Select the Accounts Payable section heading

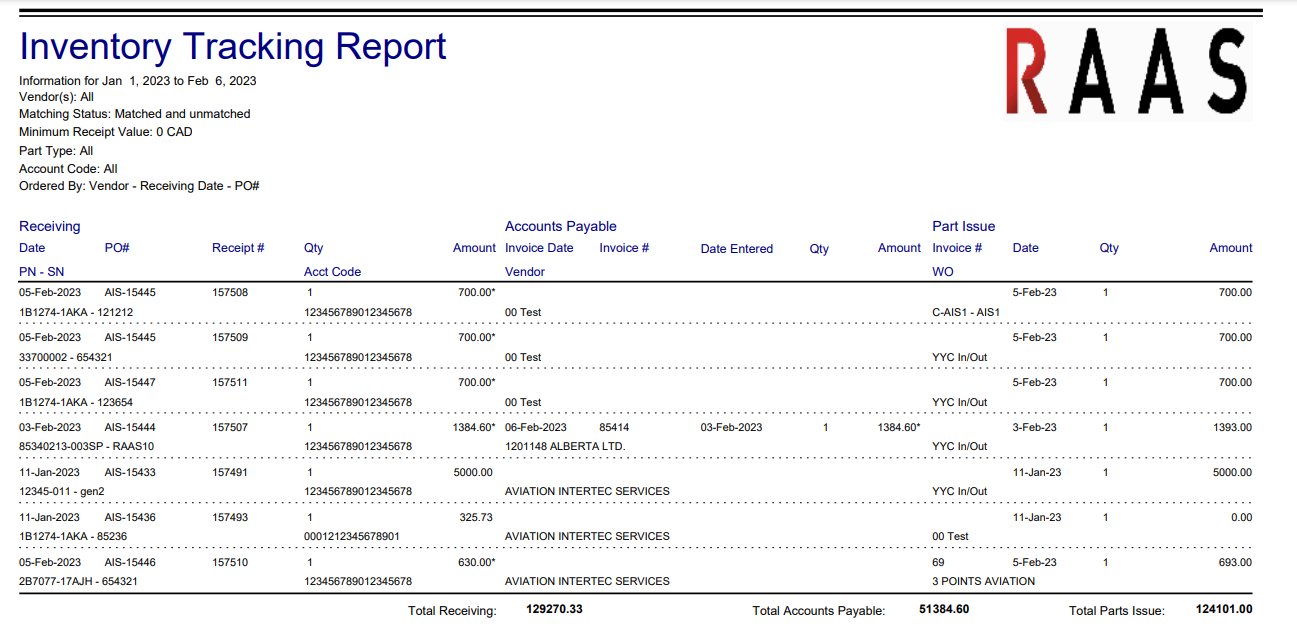(560, 226)
